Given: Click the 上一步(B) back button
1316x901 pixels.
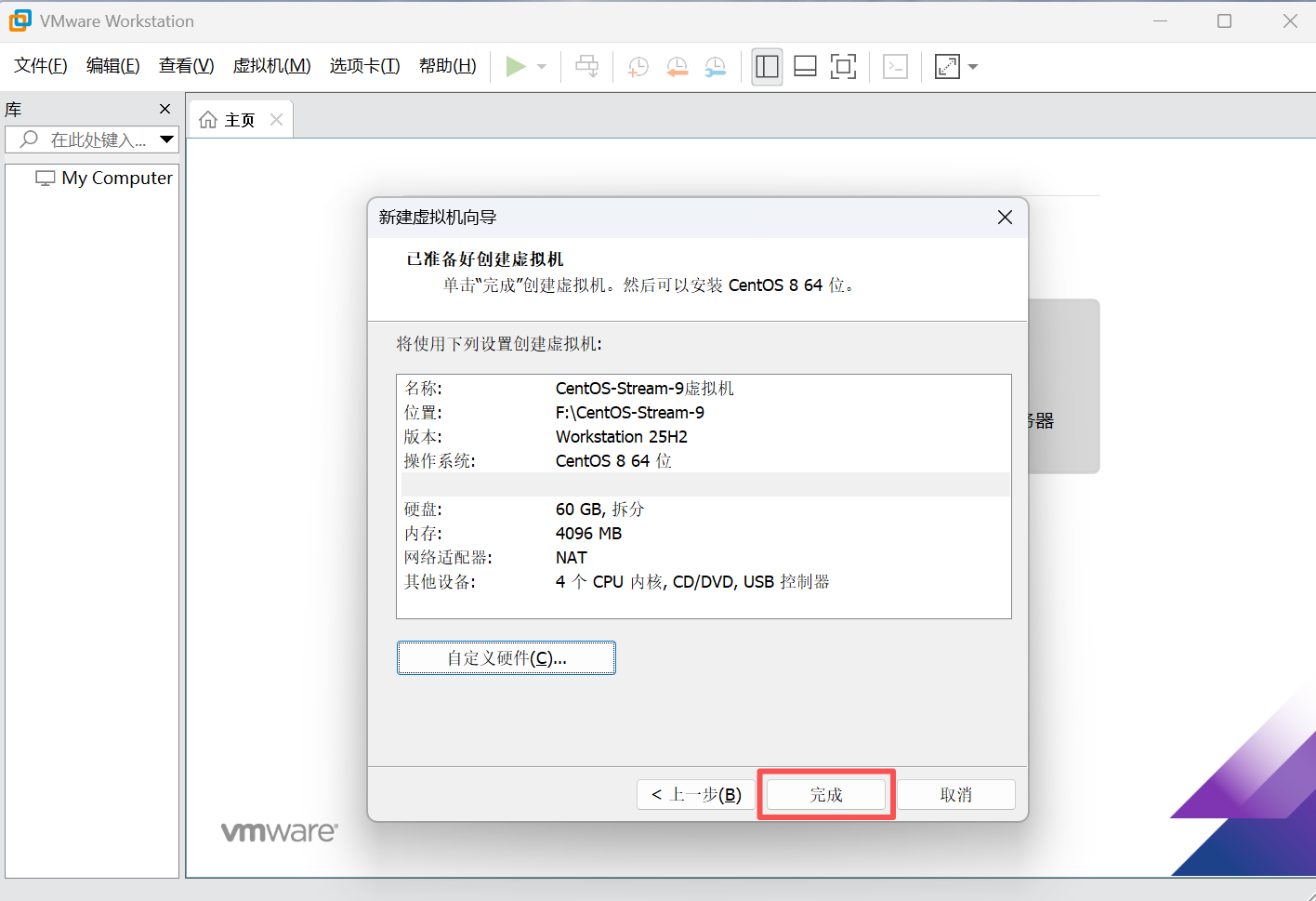Looking at the screenshot, I should click(697, 794).
